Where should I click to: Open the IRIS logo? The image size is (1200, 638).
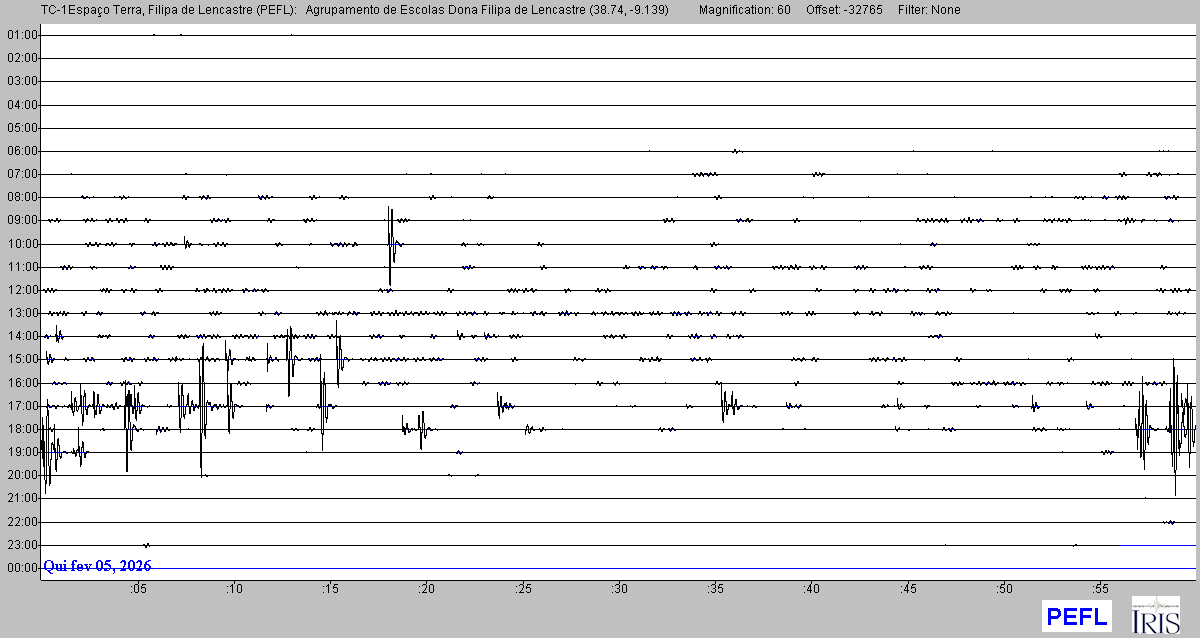tap(1155, 615)
